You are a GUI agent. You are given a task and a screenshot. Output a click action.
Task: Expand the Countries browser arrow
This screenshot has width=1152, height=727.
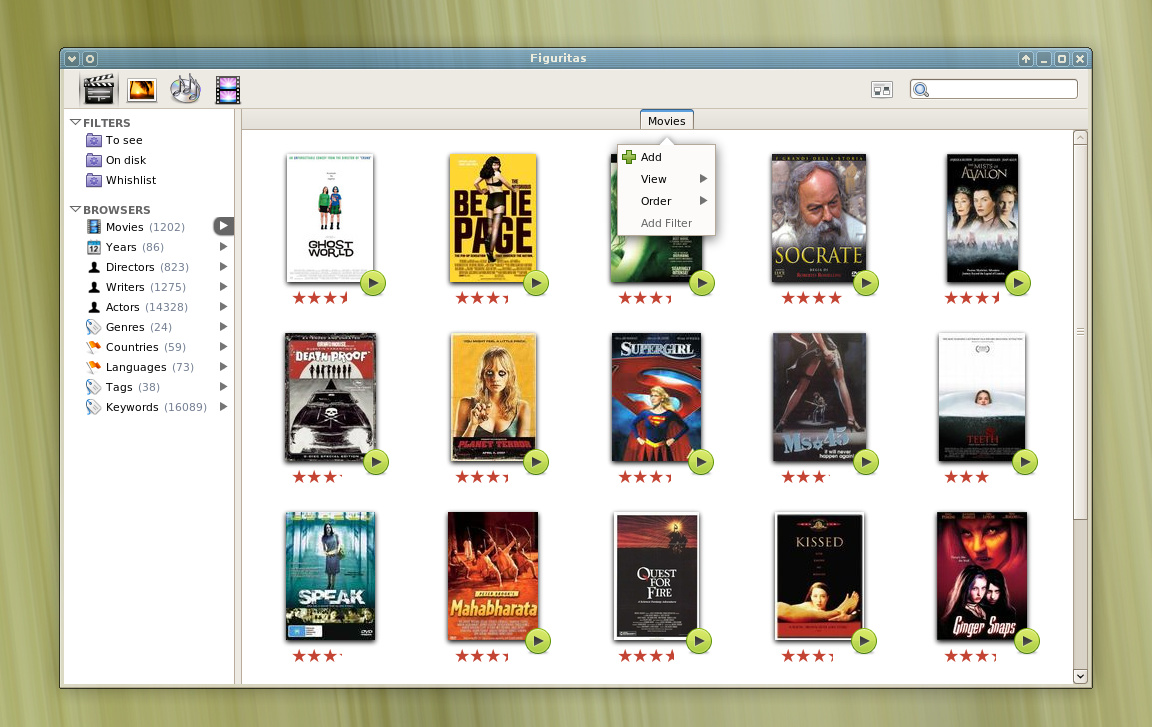pos(223,347)
